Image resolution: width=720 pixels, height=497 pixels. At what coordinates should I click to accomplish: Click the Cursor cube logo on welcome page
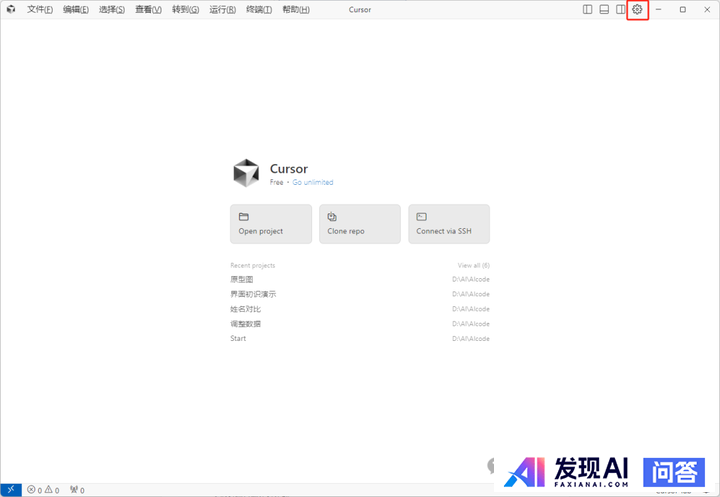click(x=246, y=173)
